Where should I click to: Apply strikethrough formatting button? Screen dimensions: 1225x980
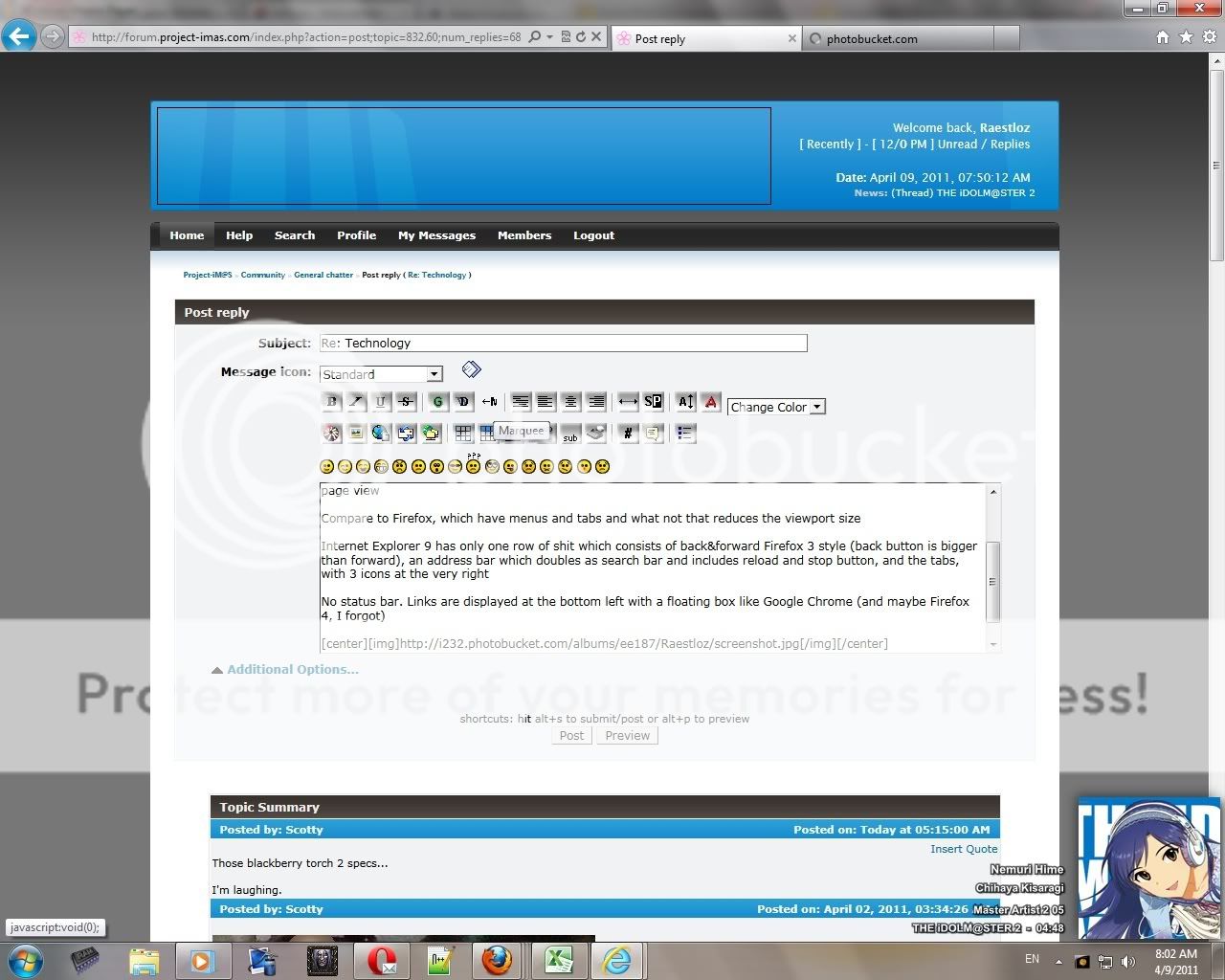[406, 402]
